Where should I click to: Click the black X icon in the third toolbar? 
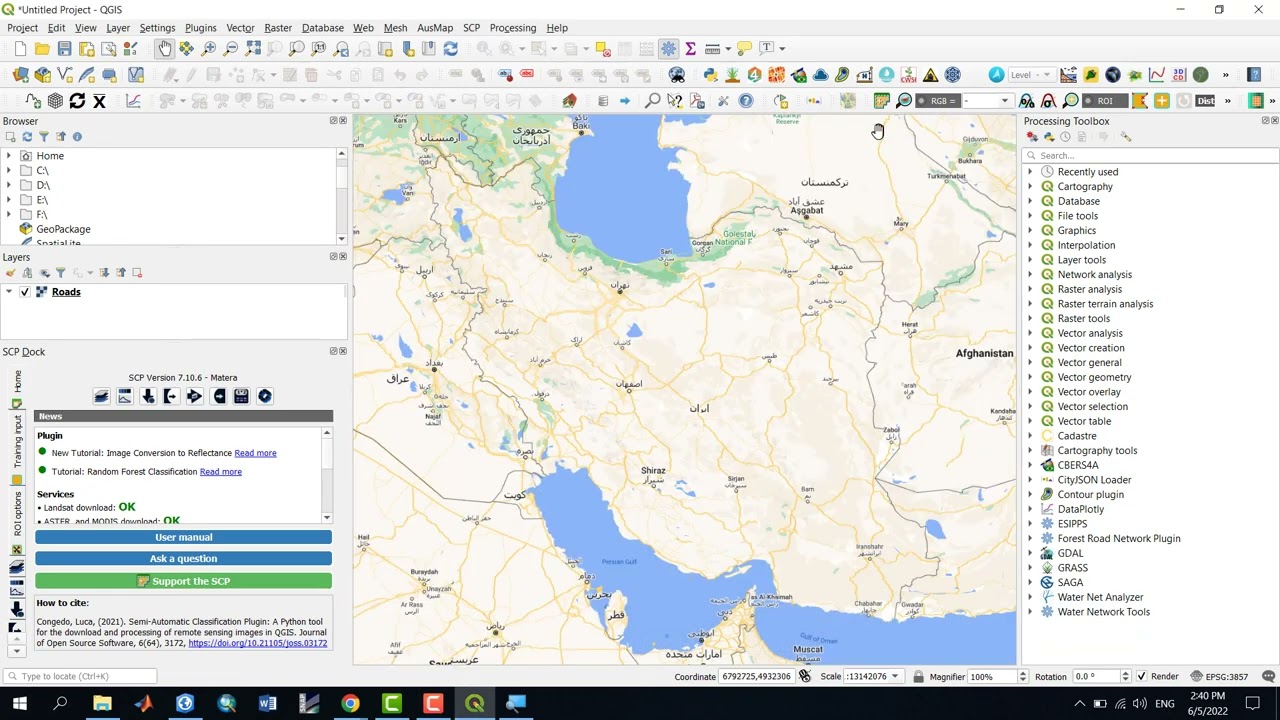pyautogui.click(x=99, y=101)
